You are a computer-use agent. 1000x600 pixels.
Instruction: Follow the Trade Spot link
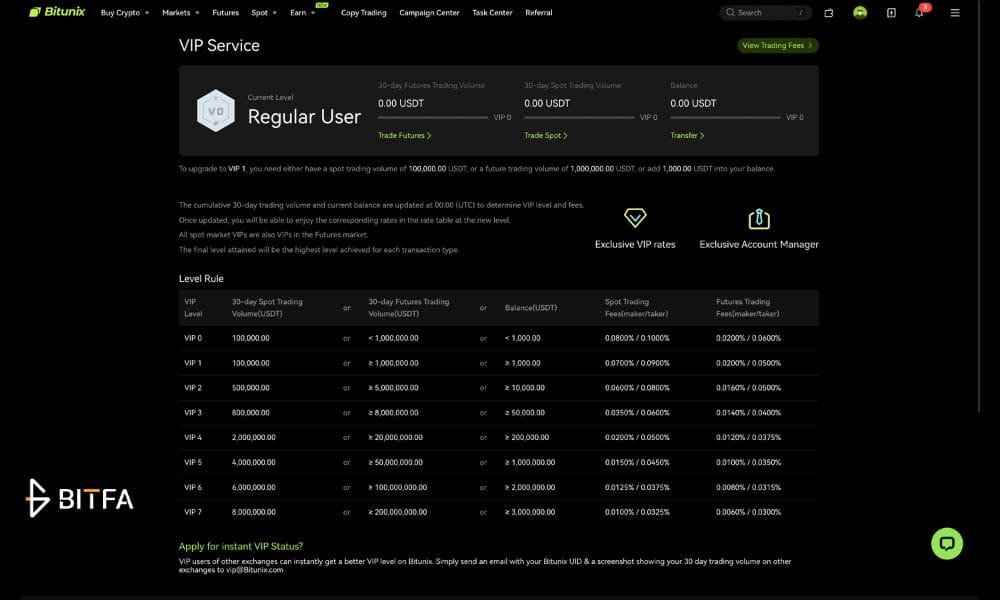click(545, 135)
